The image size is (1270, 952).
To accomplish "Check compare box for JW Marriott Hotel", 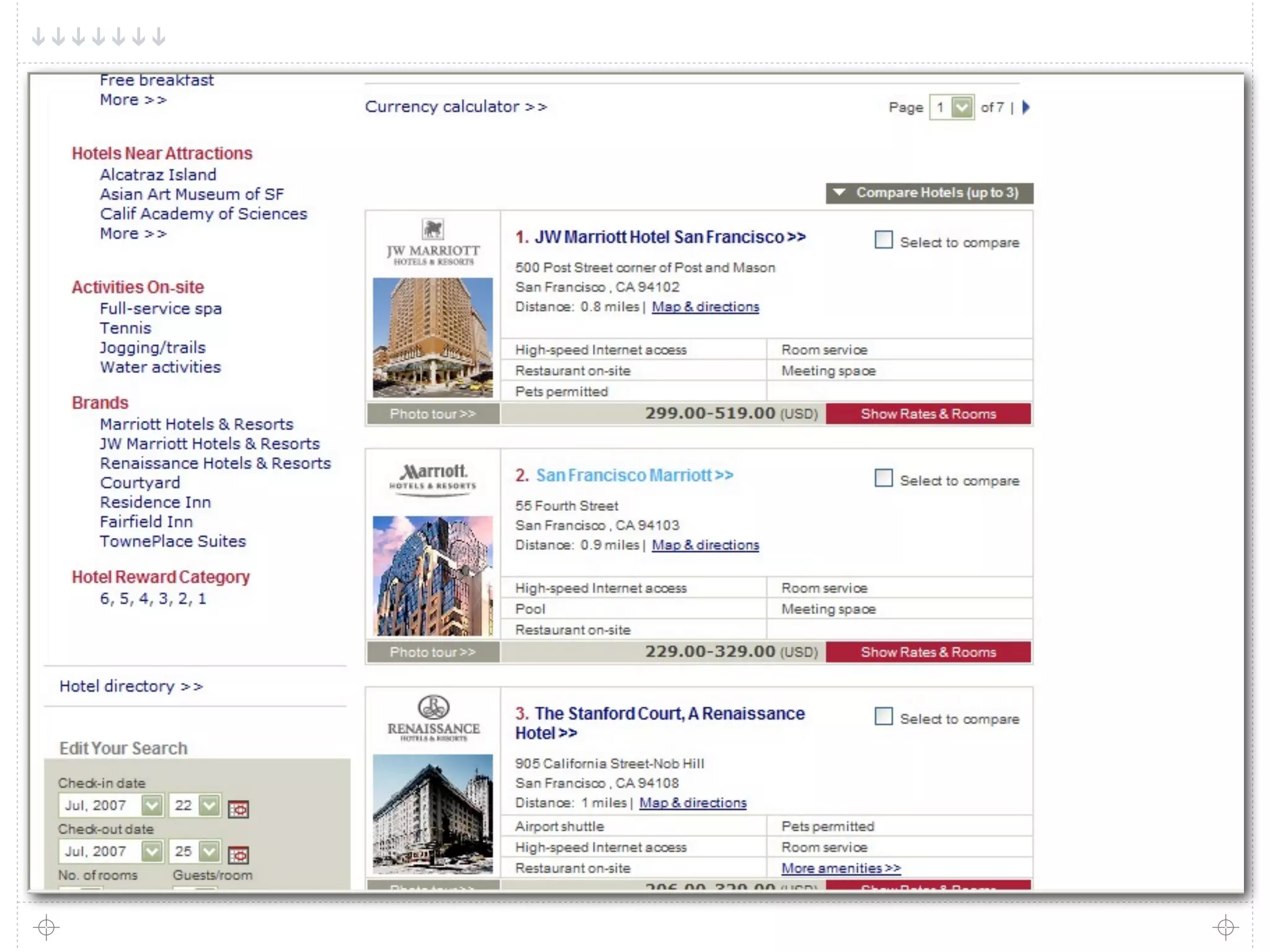I will pyautogui.click(x=883, y=240).
